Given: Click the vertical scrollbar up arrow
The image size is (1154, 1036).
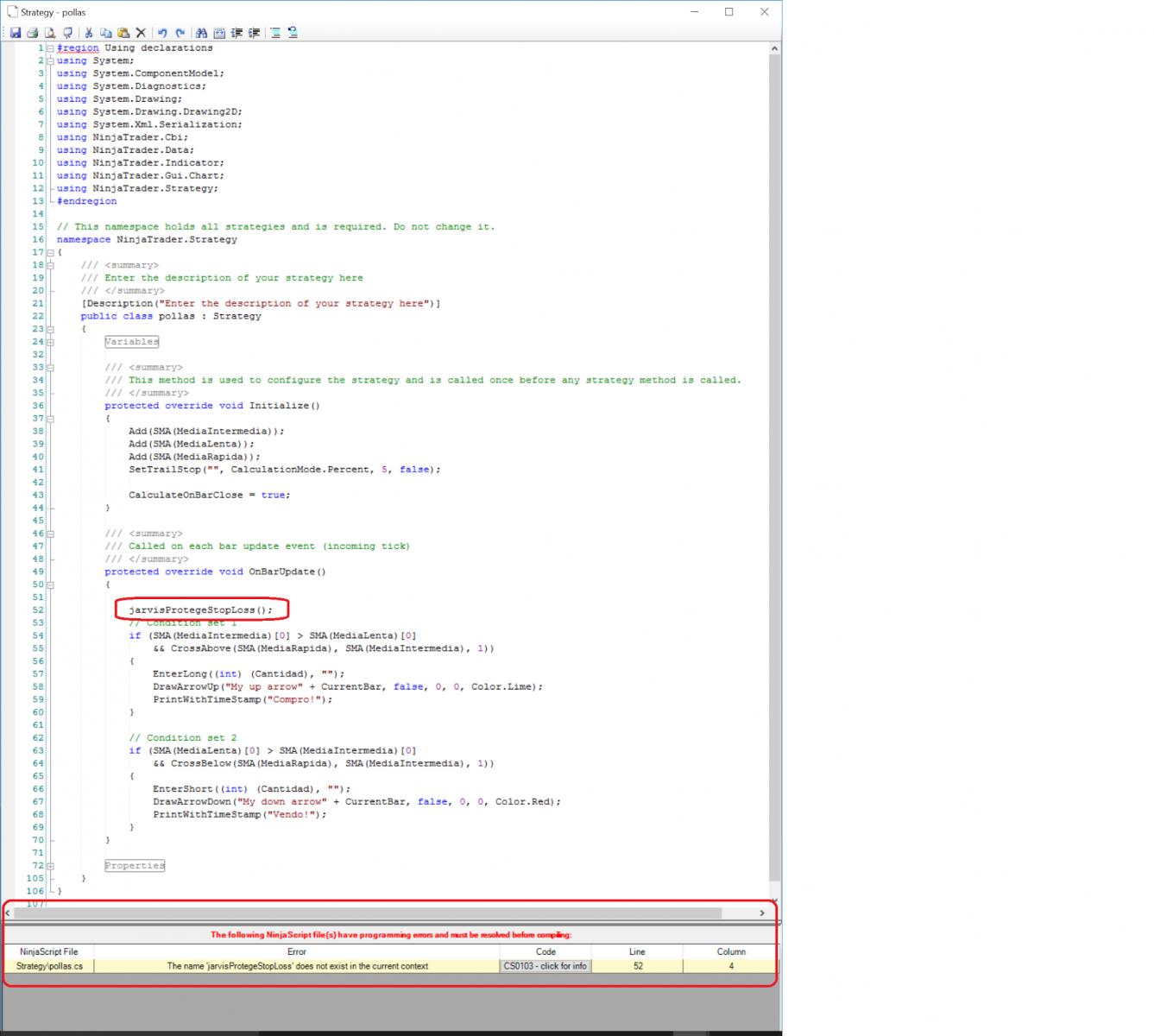Looking at the screenshot, I should coord(775,49).
